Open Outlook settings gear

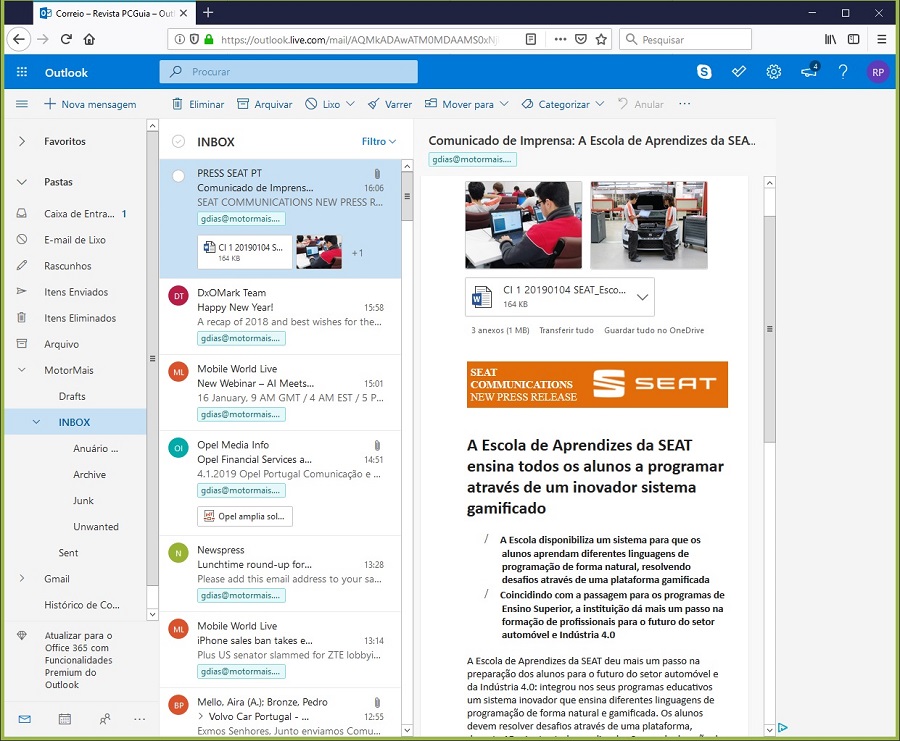coord(773,72)
